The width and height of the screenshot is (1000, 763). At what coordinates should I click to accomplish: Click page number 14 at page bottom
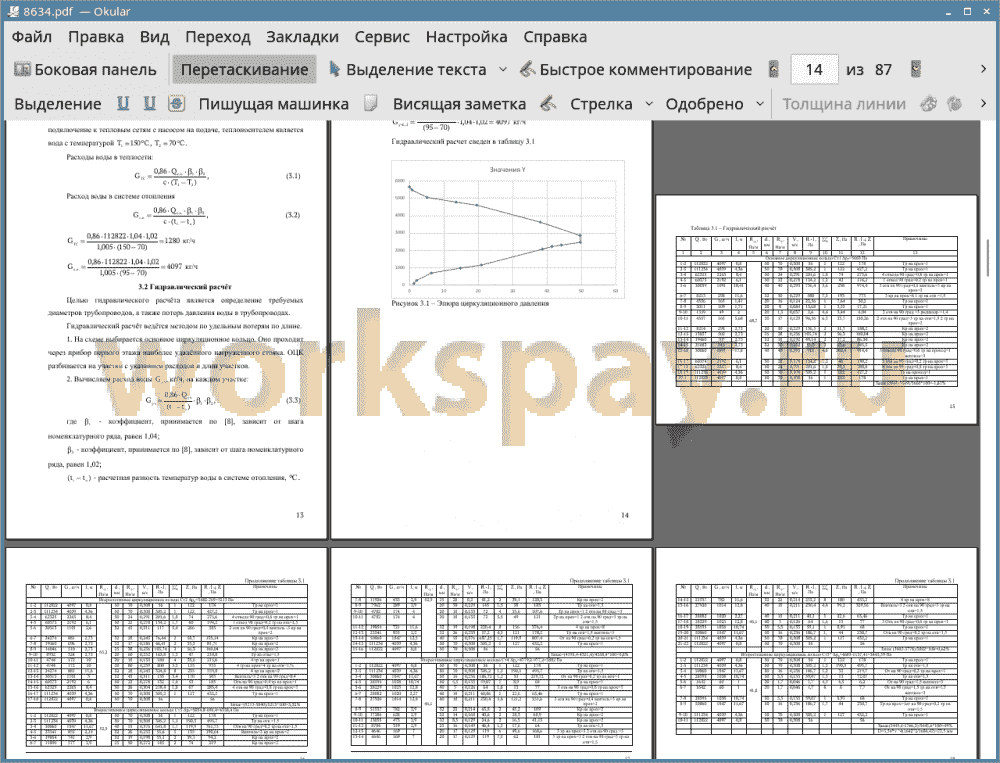pos(625,514)
